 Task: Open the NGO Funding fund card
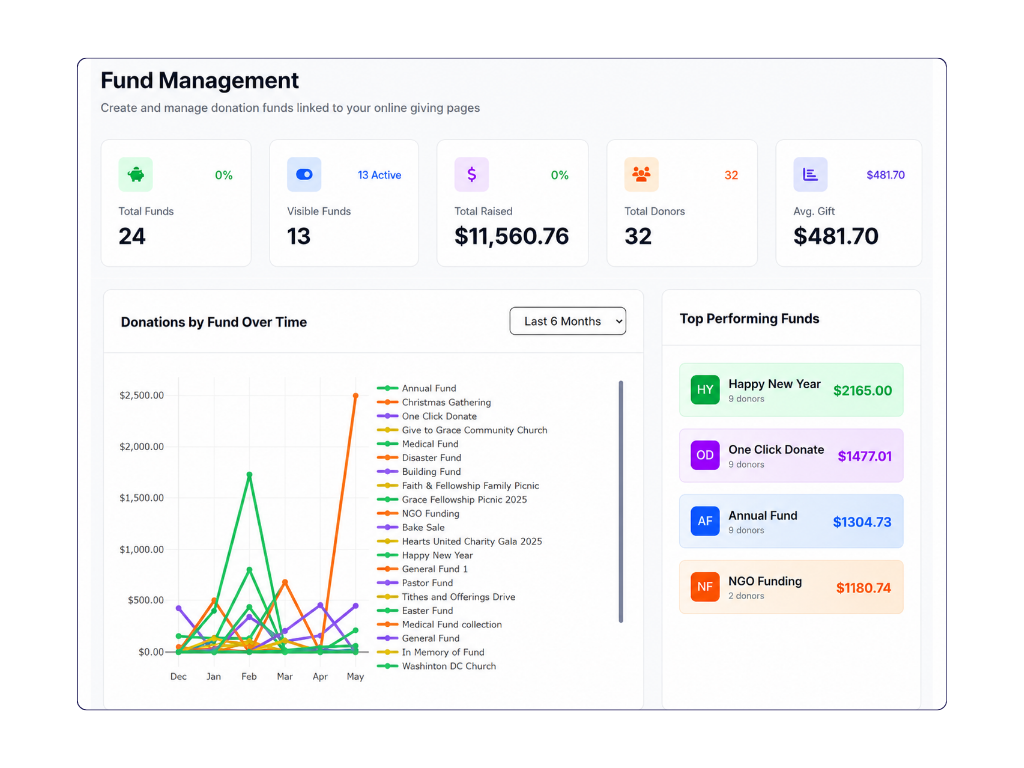tap(792, 587)
